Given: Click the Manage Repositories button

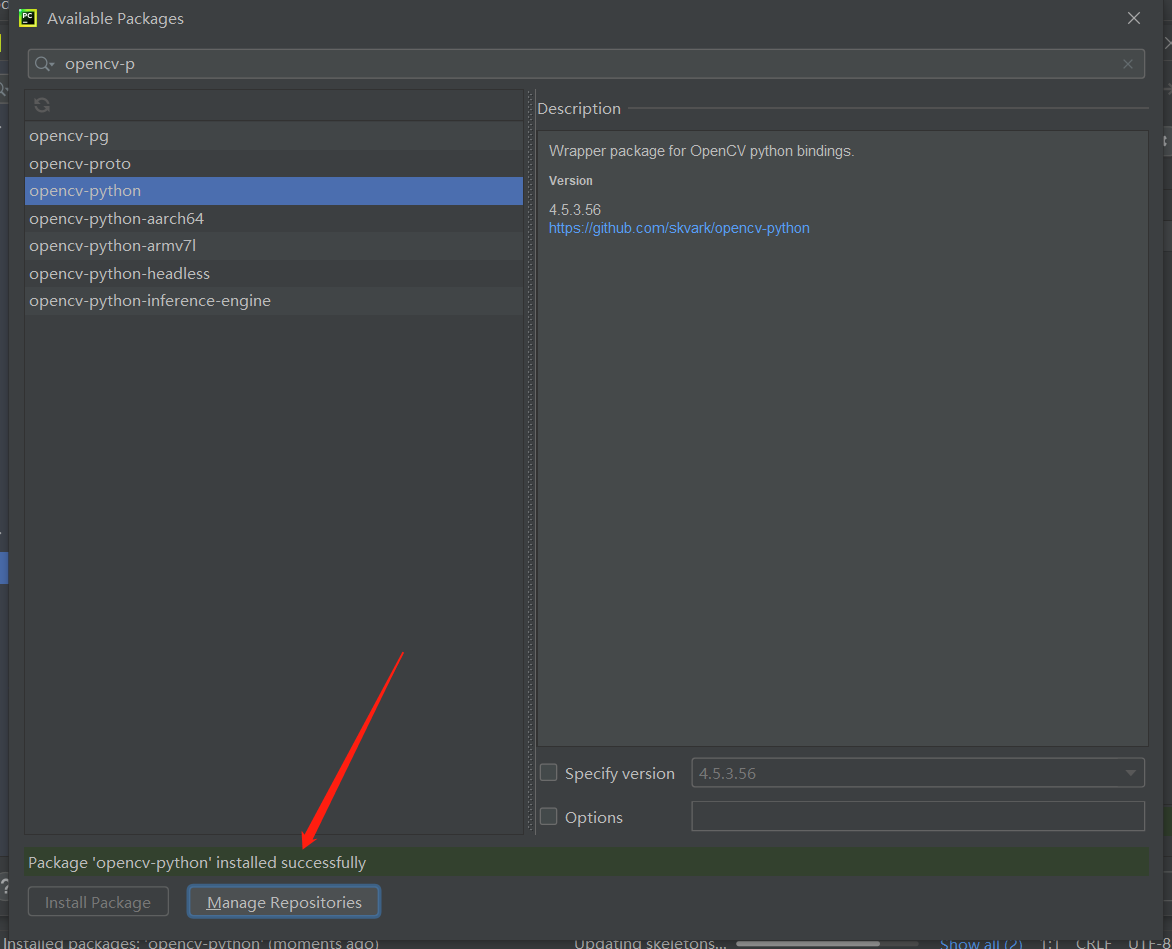Looking at the screenshot, I should pyautogui.click(x=284, y=902).
